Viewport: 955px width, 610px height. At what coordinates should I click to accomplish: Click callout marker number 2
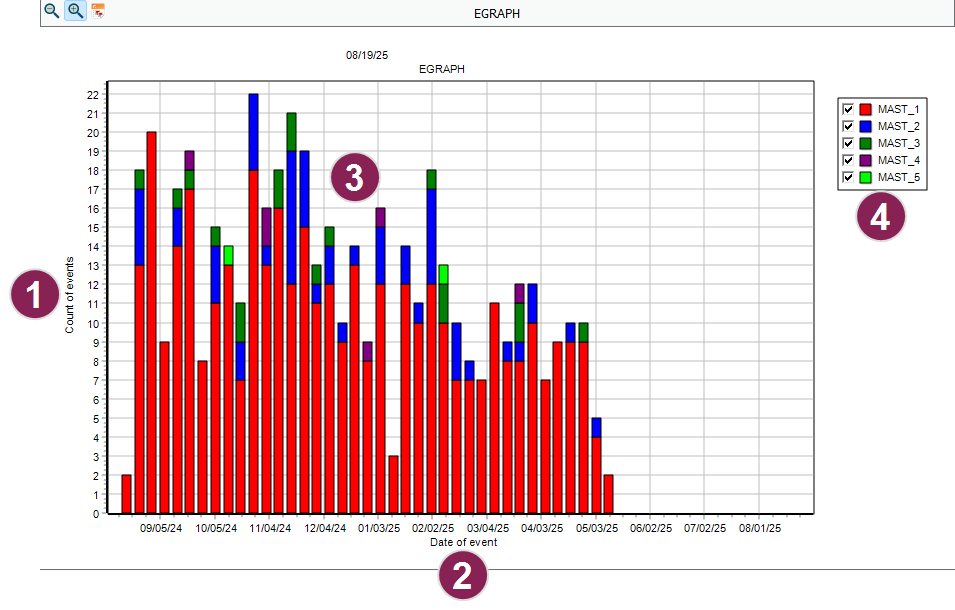click(462, 576)
